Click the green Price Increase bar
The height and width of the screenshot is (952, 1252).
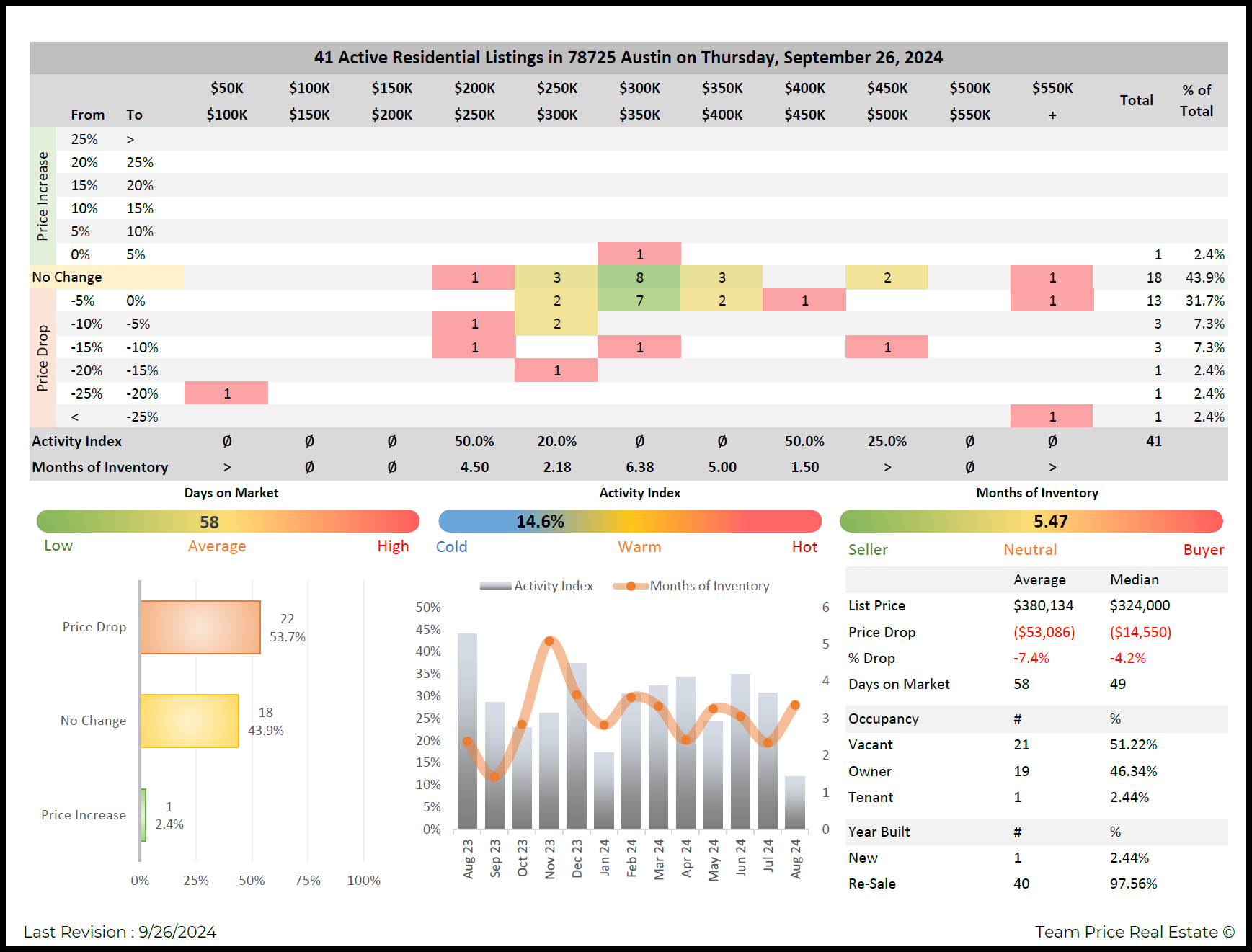[x=143, y=814]
